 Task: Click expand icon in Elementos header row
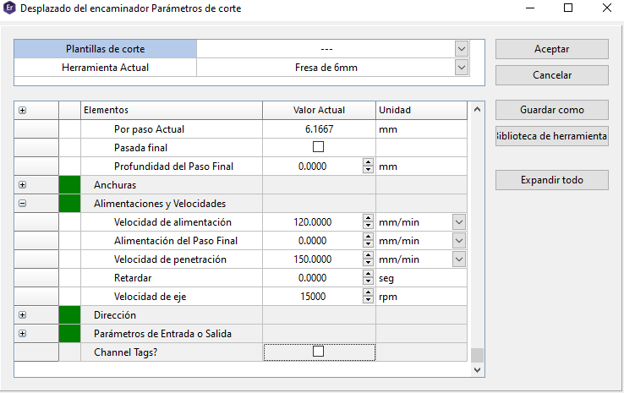22,110
